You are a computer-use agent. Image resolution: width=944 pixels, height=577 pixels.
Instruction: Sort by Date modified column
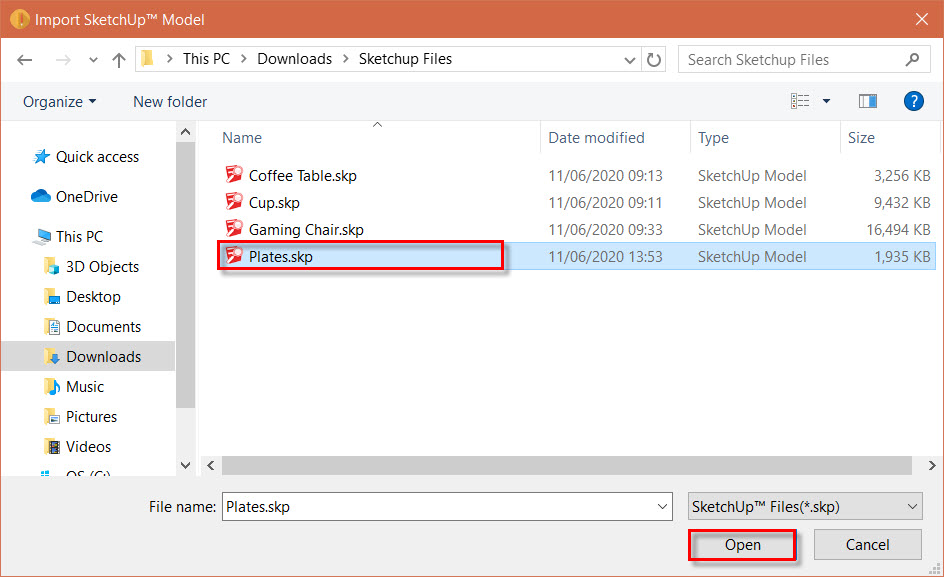[x=596, y=138]
